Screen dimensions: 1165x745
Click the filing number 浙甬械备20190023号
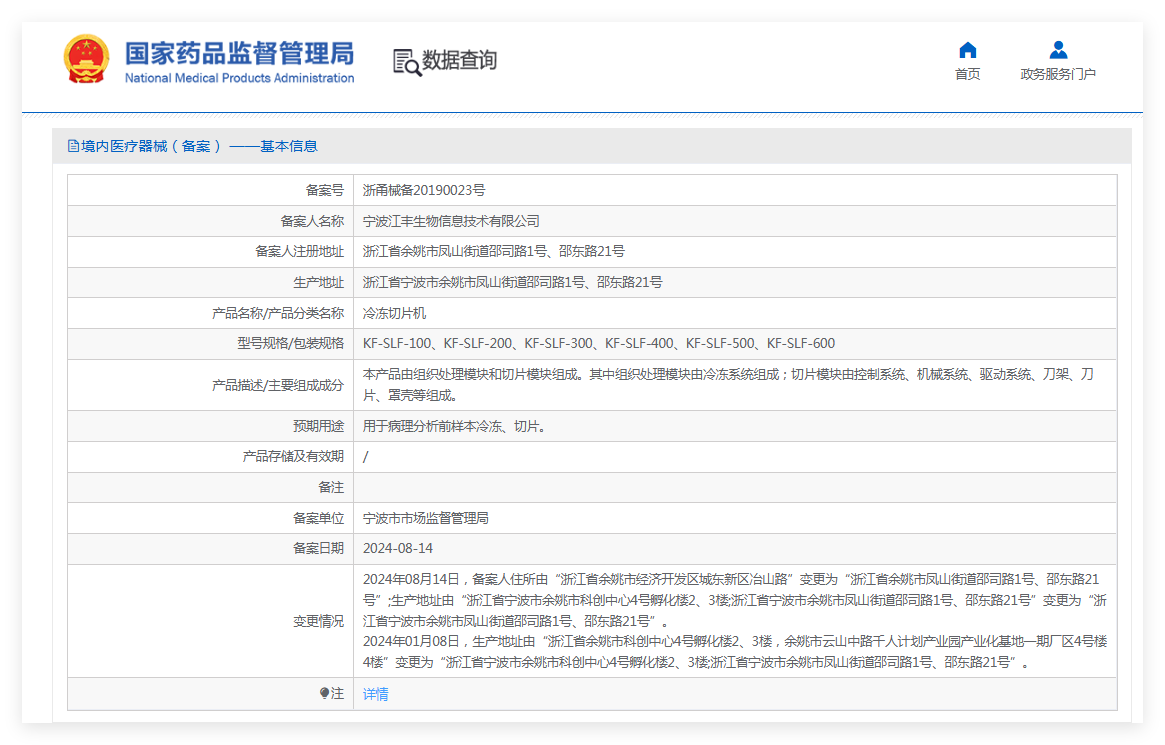423,190
